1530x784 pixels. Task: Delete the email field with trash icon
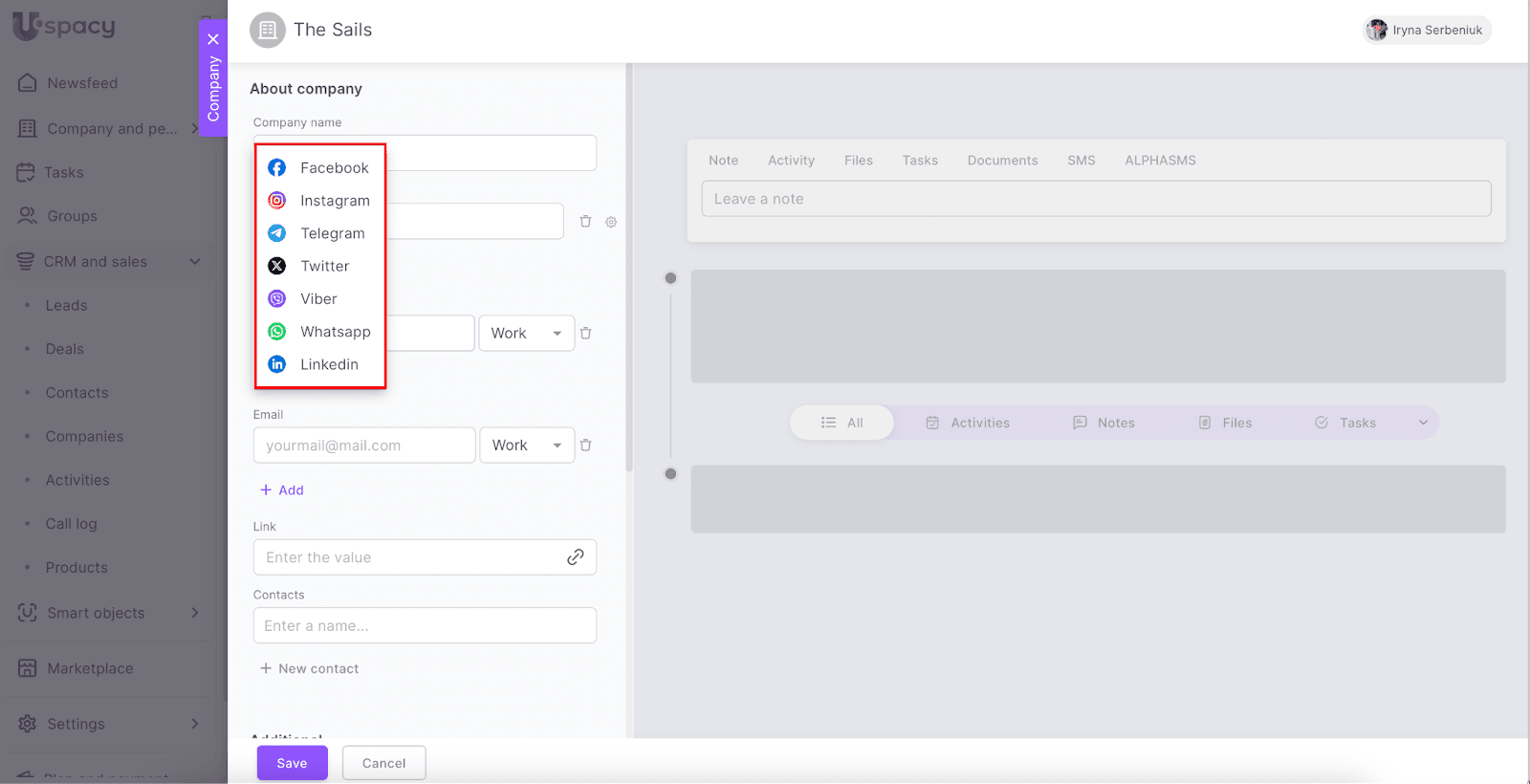[x=586, y=446]
